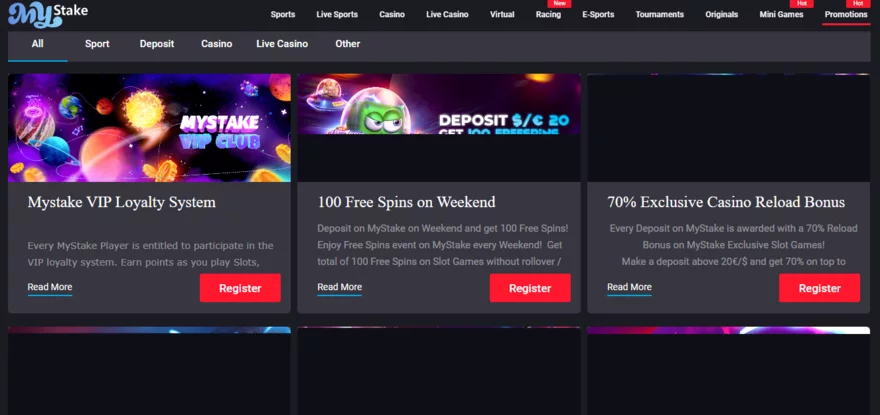Open the Tournaments page
This screenshot has width=880, height=415.
[x=659, y=15]
